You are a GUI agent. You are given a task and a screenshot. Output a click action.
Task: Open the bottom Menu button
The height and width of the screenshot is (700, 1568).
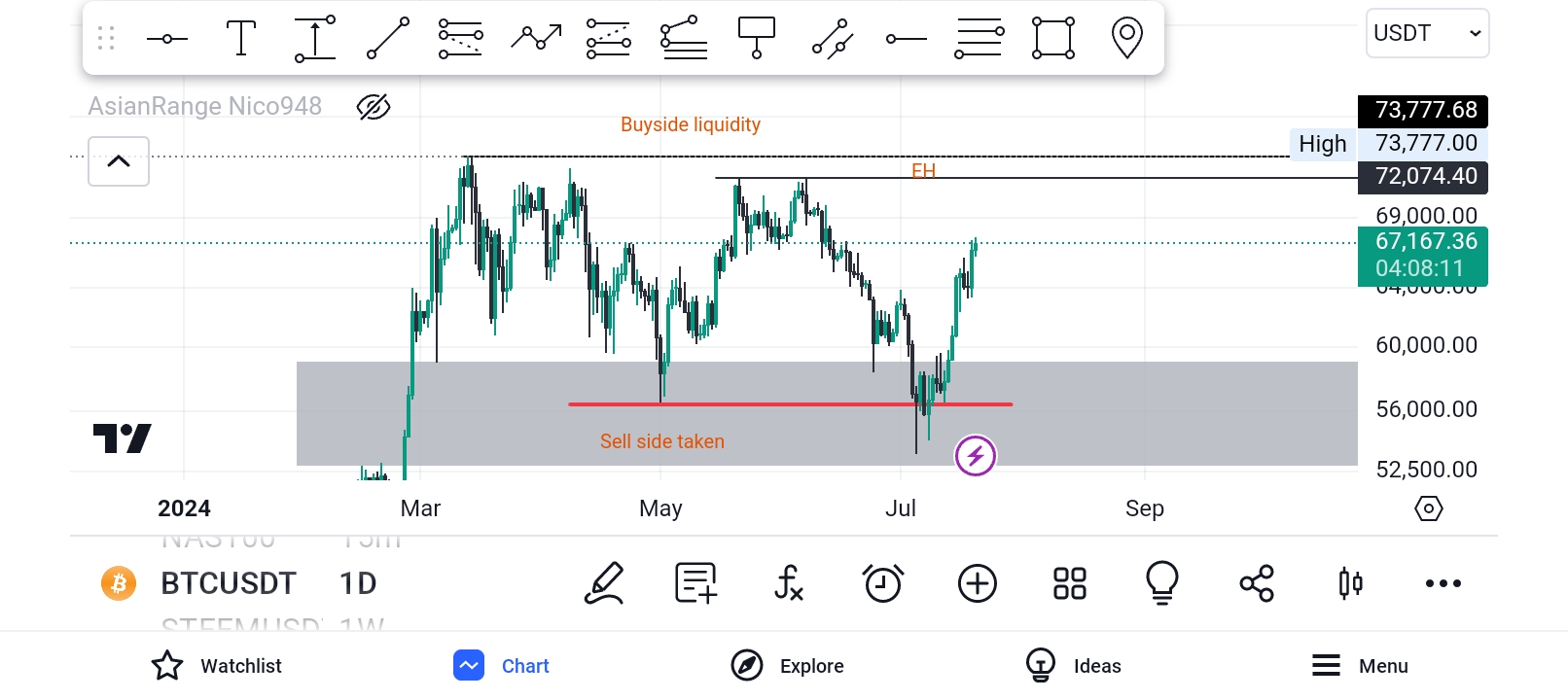1360,666
